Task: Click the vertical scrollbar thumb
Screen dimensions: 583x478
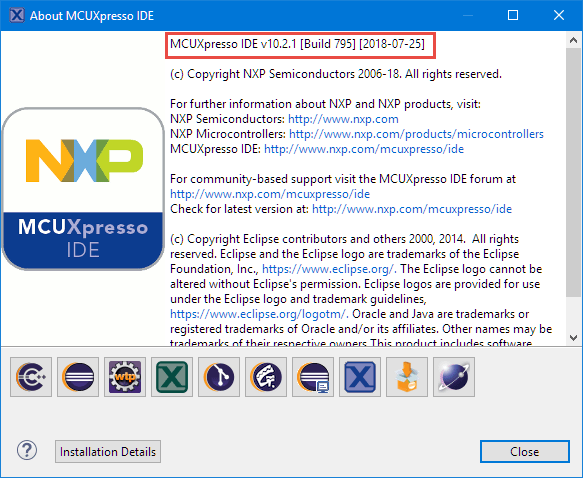Action: pos(573,172)
